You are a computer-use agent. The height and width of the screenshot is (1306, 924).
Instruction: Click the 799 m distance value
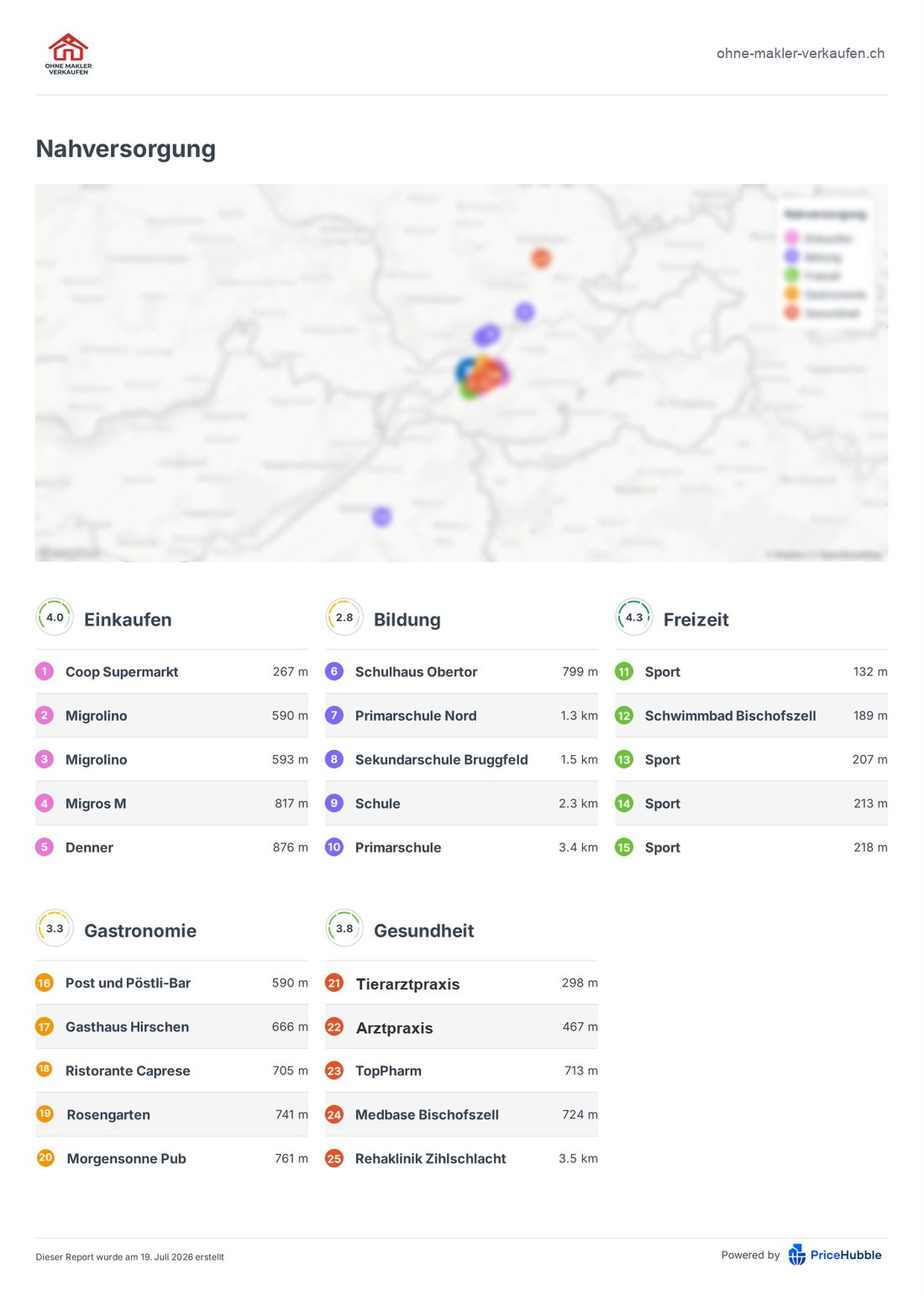point(580,672)
